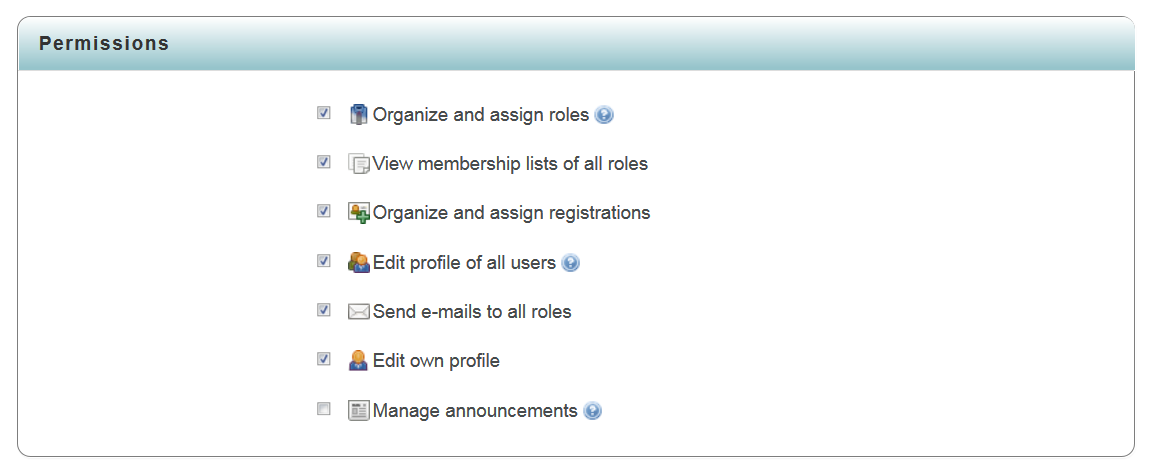Screen dimensions: 1154x472
Task: Open help for Organize and assign roles
Action: point(604,115)
